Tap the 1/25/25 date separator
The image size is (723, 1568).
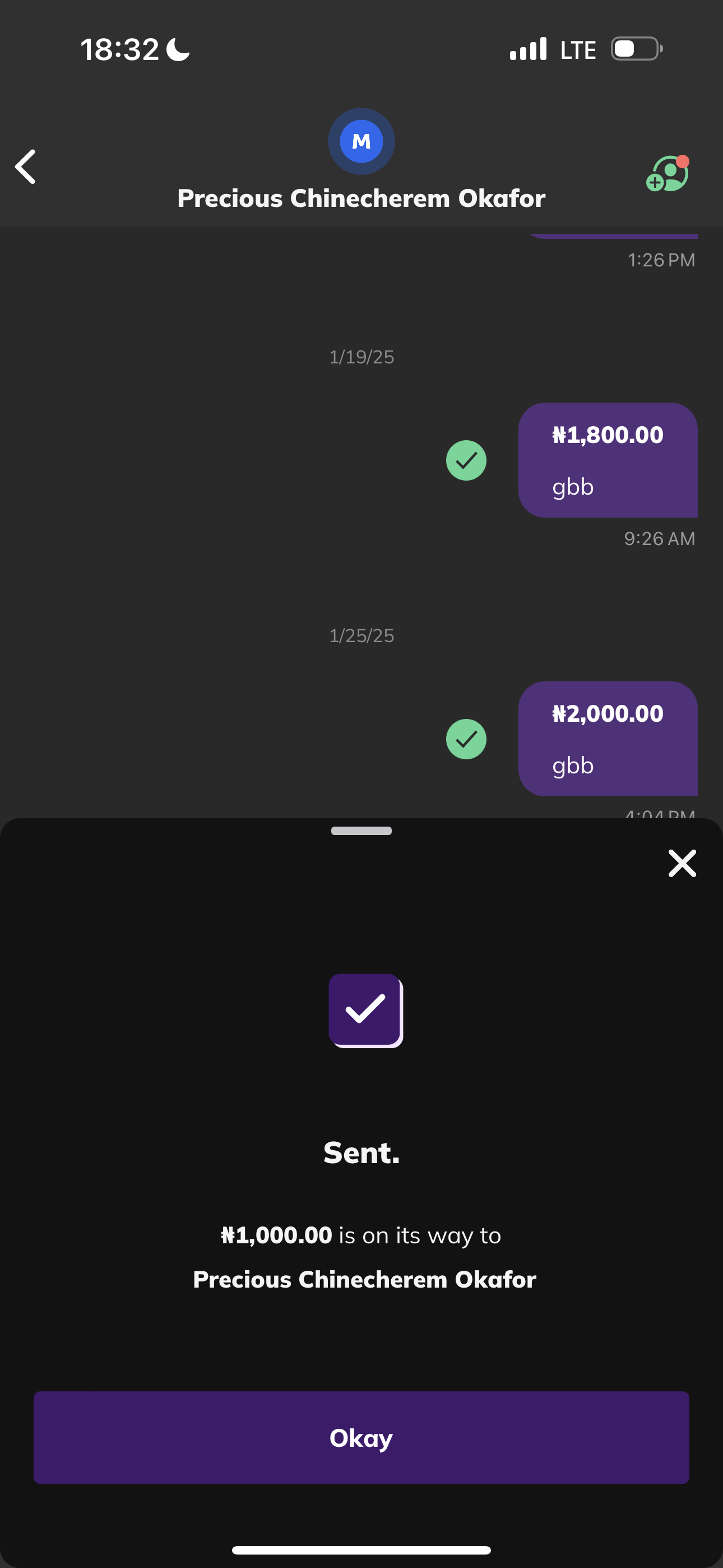pos(361,635)
